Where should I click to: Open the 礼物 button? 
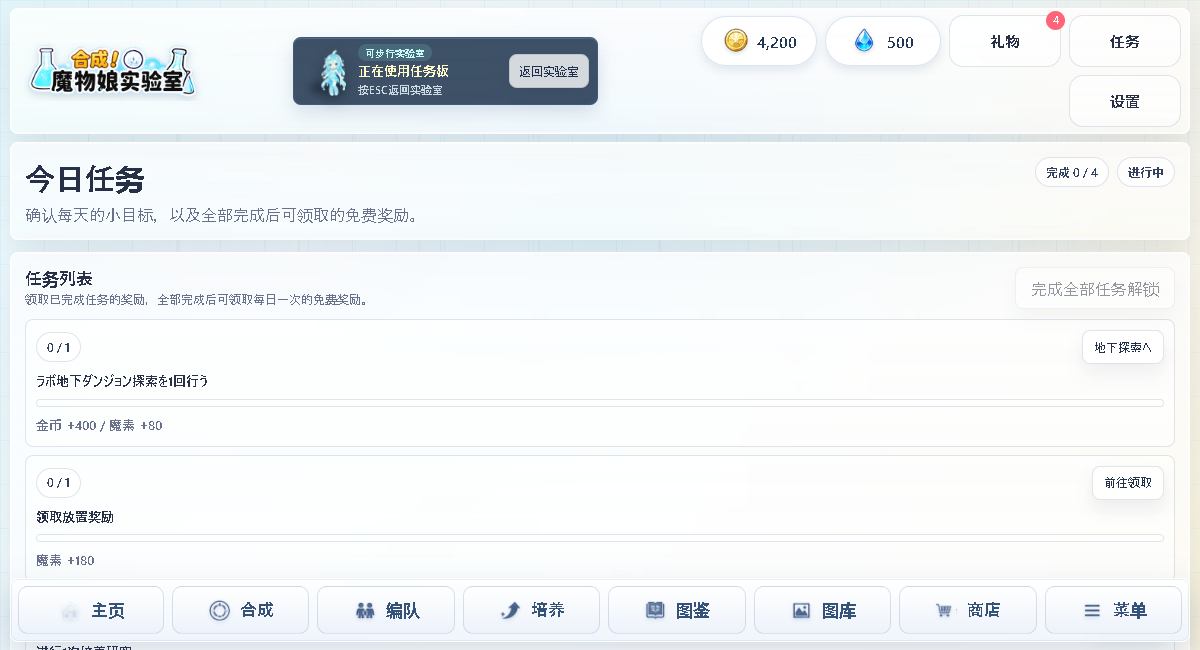point(1005,41)
